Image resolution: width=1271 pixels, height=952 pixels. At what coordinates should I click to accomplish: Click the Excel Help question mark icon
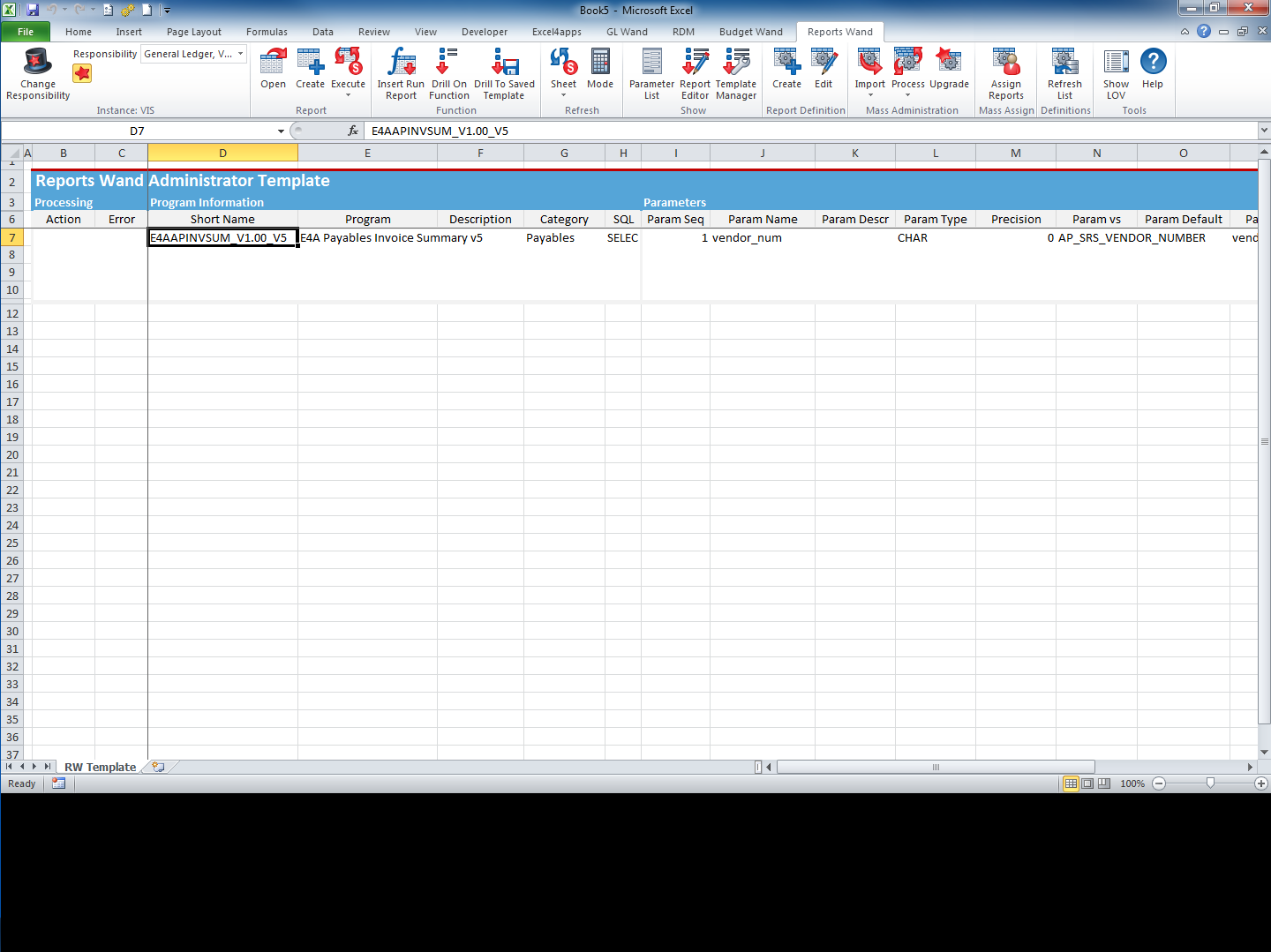coord(1204,31)
